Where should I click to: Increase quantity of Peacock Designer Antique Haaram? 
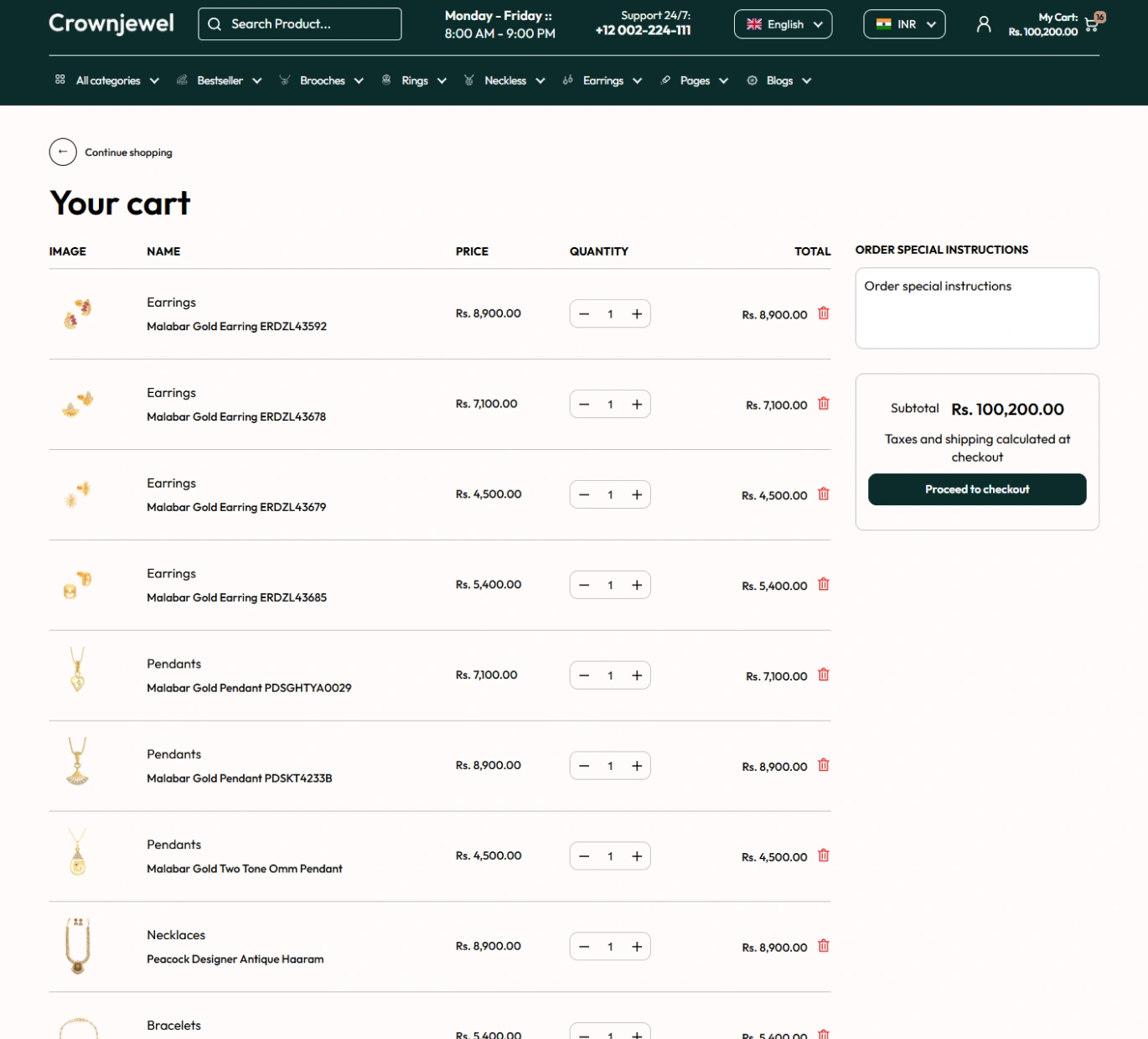[x=637, y=948]
